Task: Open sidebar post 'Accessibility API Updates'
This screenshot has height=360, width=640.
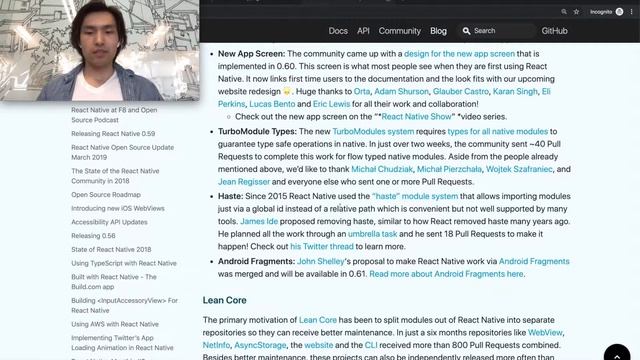Action: [109, 222]
